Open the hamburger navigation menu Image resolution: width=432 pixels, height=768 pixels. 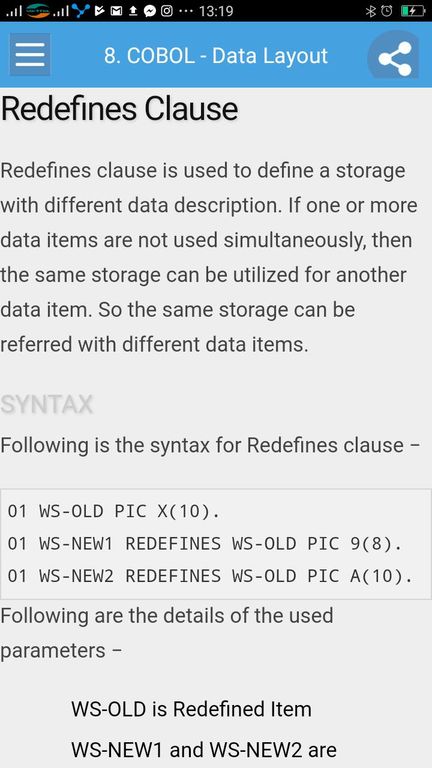click(30, 55)
